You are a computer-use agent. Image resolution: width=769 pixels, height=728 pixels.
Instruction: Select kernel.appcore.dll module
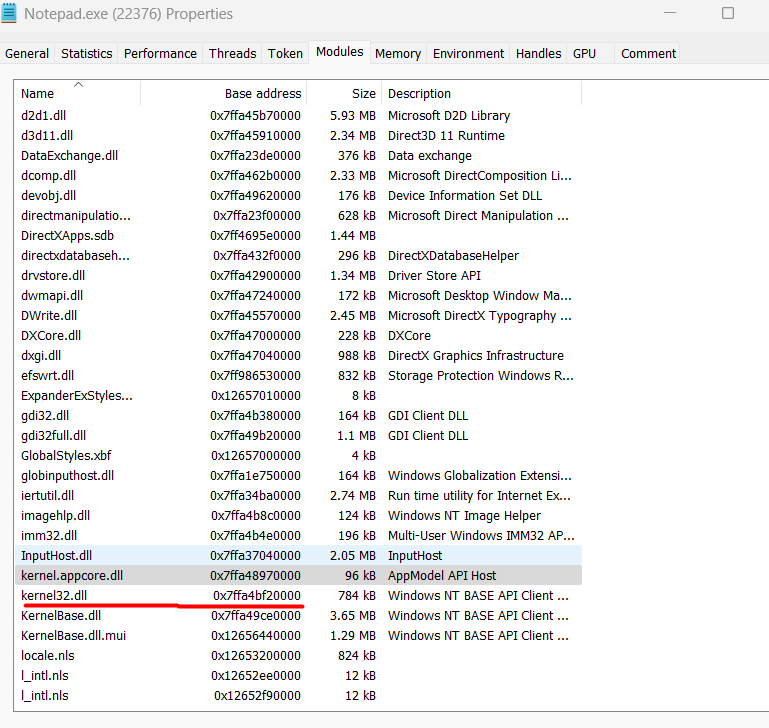(299, 576)
